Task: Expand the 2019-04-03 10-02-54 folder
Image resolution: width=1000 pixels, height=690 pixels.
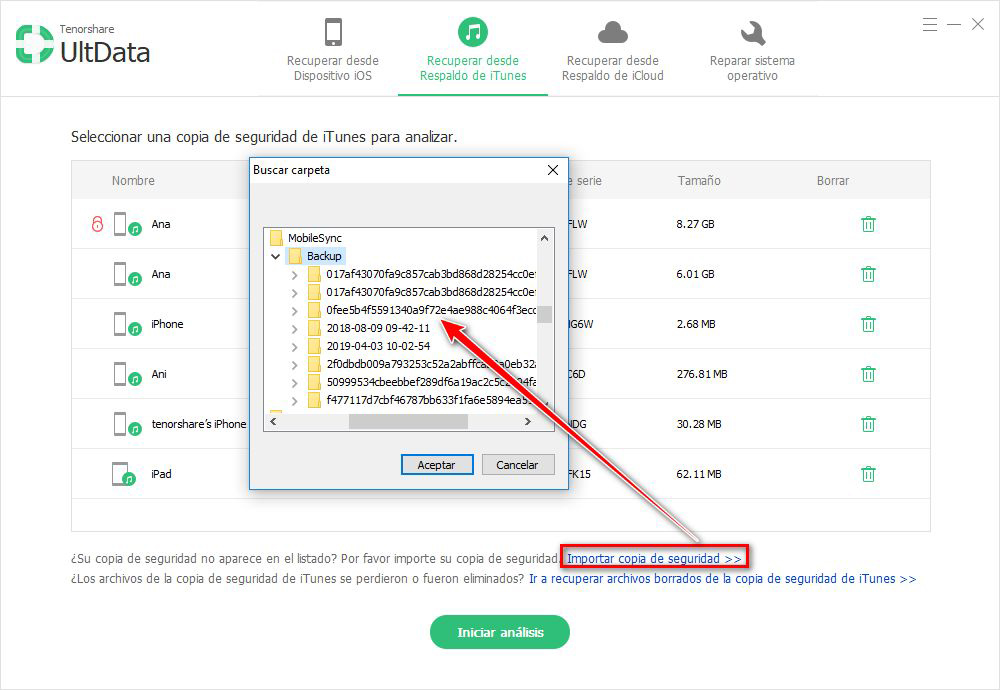Action: [294, 347]
